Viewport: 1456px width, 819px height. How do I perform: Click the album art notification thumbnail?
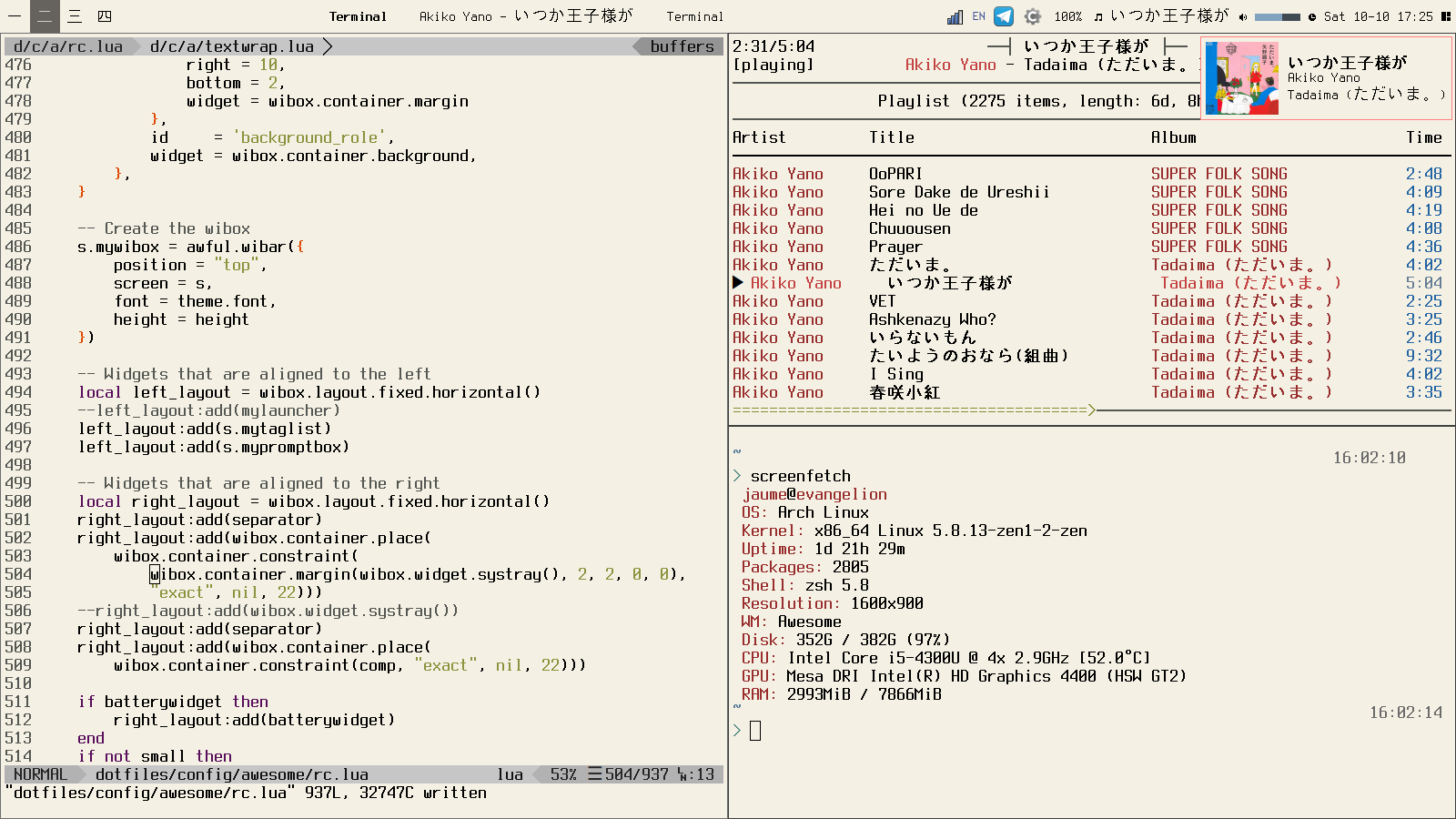(x=1241, y=78)
